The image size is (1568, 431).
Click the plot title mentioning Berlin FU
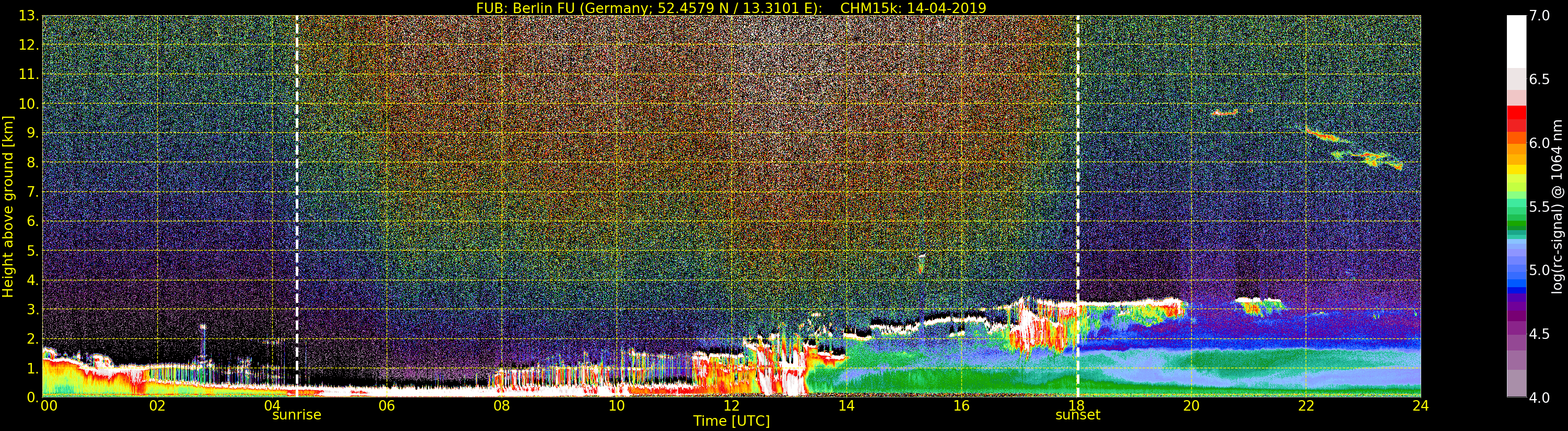click(x=731, y=8)
